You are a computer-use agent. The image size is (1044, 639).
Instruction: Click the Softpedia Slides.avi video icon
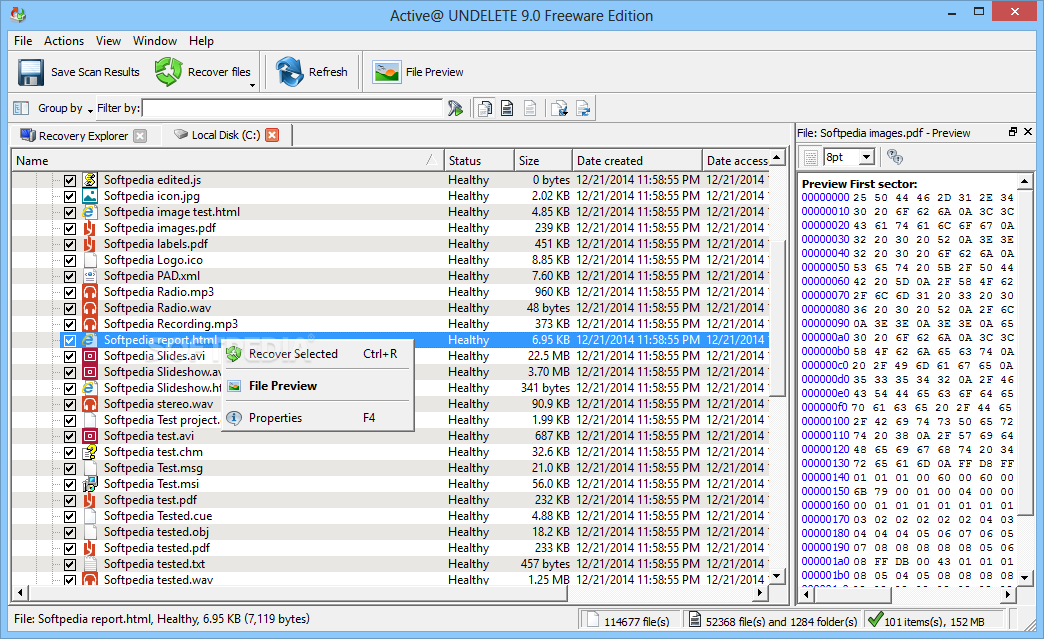[x=90, y=356]
